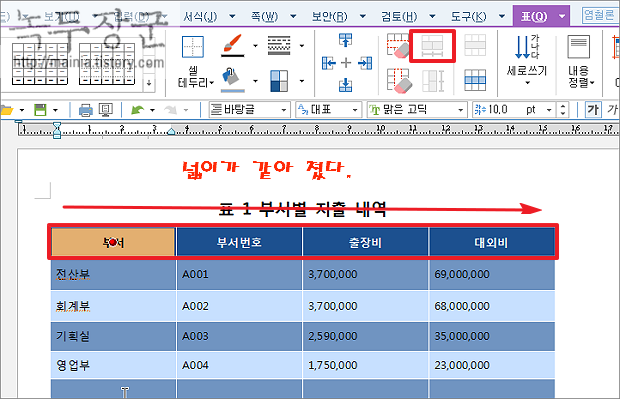This screenshot has width=620, height=399.
Task: Click the cell 영업부
Action: point(113,365)
